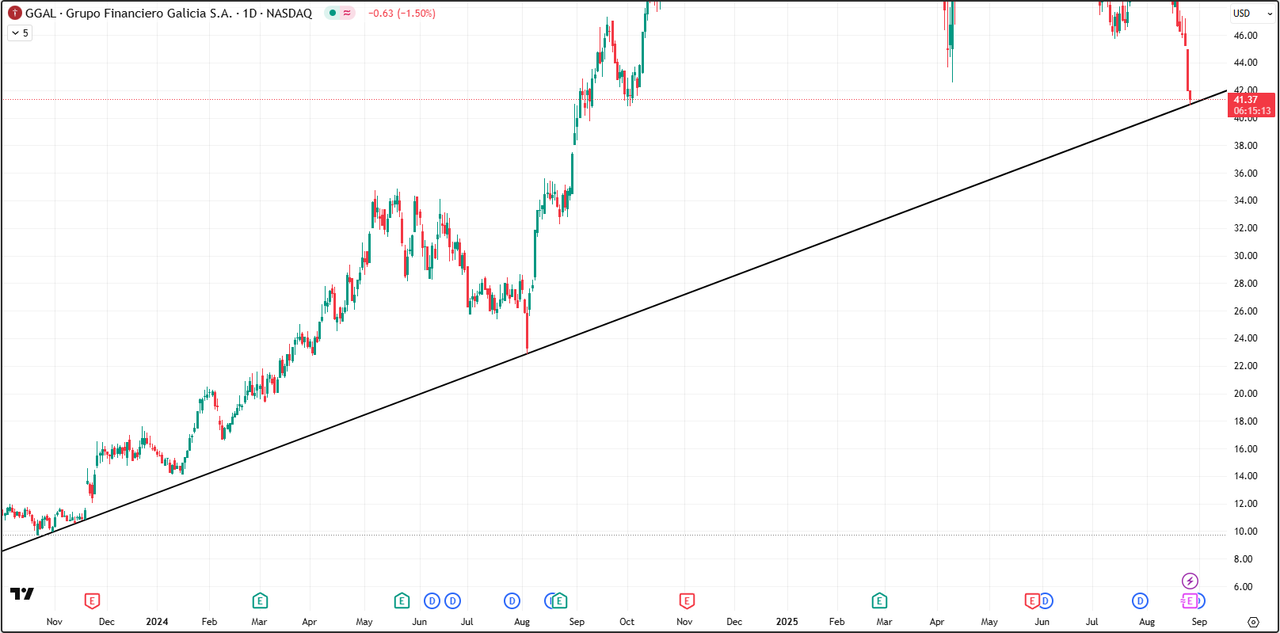
Task: Click the 10.00 price axis label
Action: (x=1246, y=531)
